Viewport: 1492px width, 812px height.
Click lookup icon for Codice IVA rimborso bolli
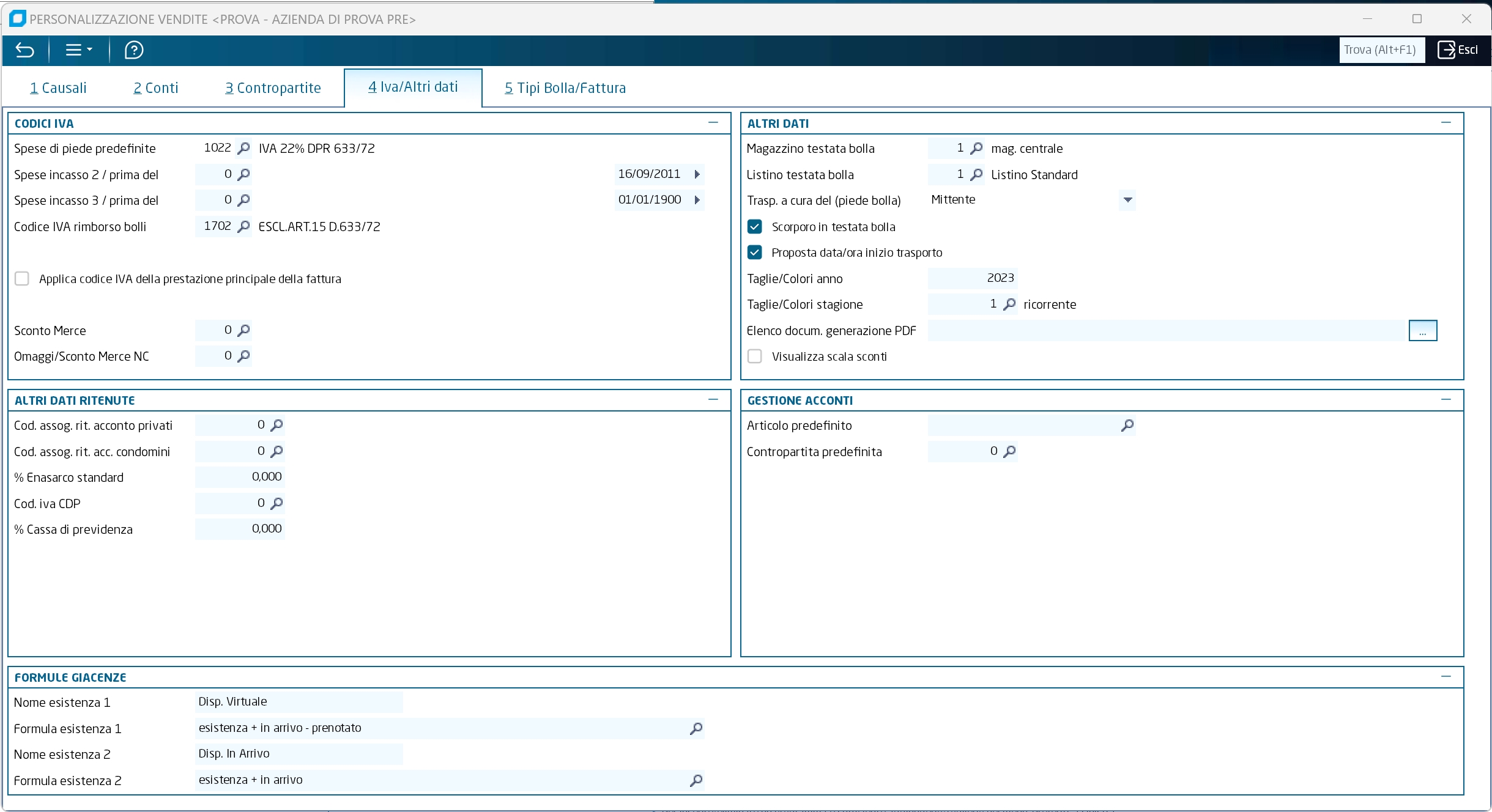click(243, 226)
